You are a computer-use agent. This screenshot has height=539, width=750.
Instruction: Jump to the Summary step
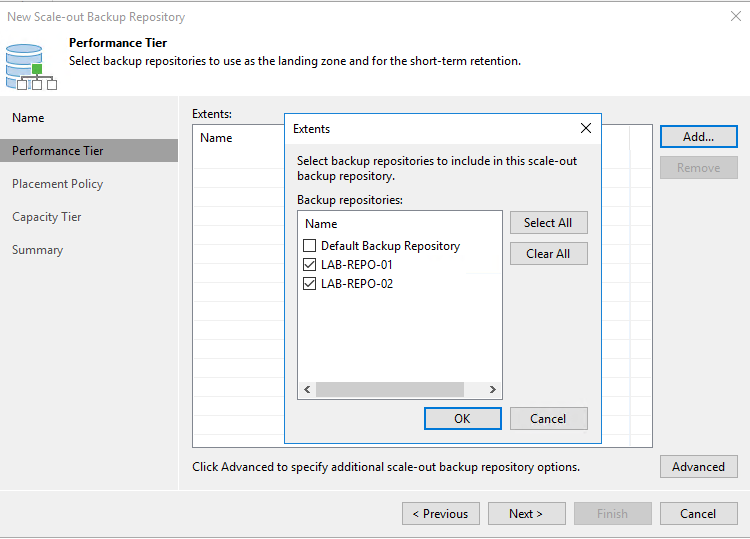click(37, 250)
